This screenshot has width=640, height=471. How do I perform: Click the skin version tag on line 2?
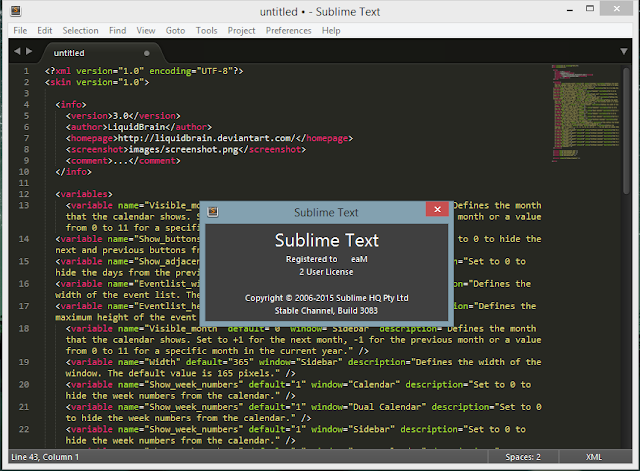tap(97, 82)
